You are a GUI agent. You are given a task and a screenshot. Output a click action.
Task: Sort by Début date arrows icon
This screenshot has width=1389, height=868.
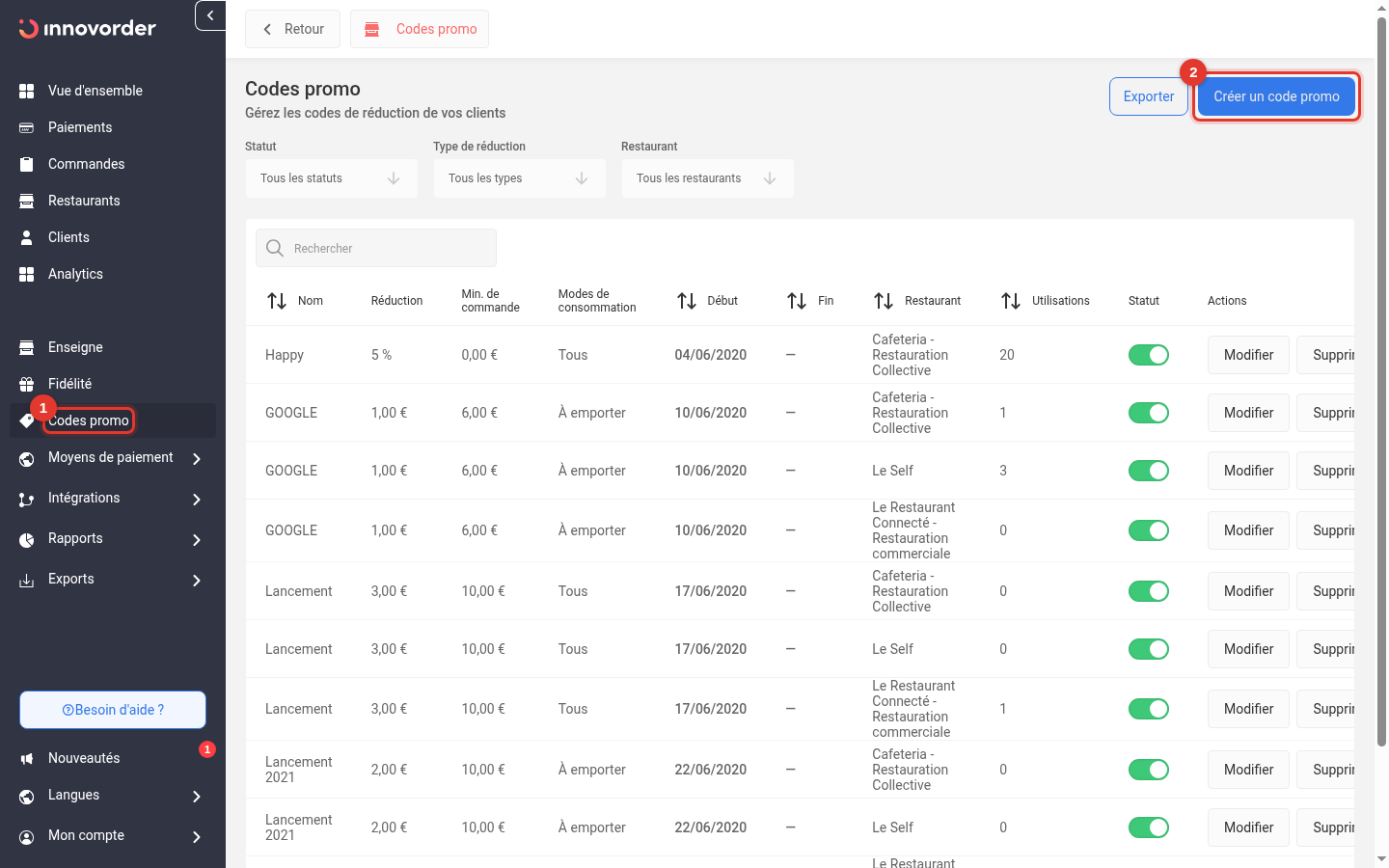(x=687, y=301)
